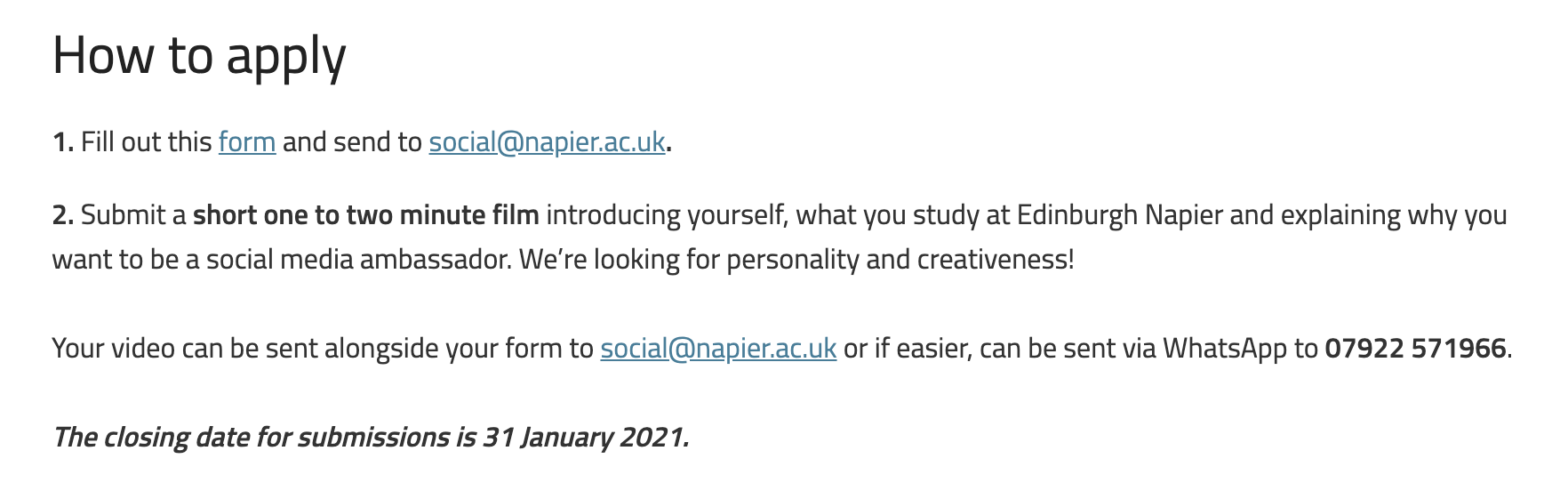The image size is (1568, 491).
Task: Click the words "introducing yourself"
Action: point(666,214)
